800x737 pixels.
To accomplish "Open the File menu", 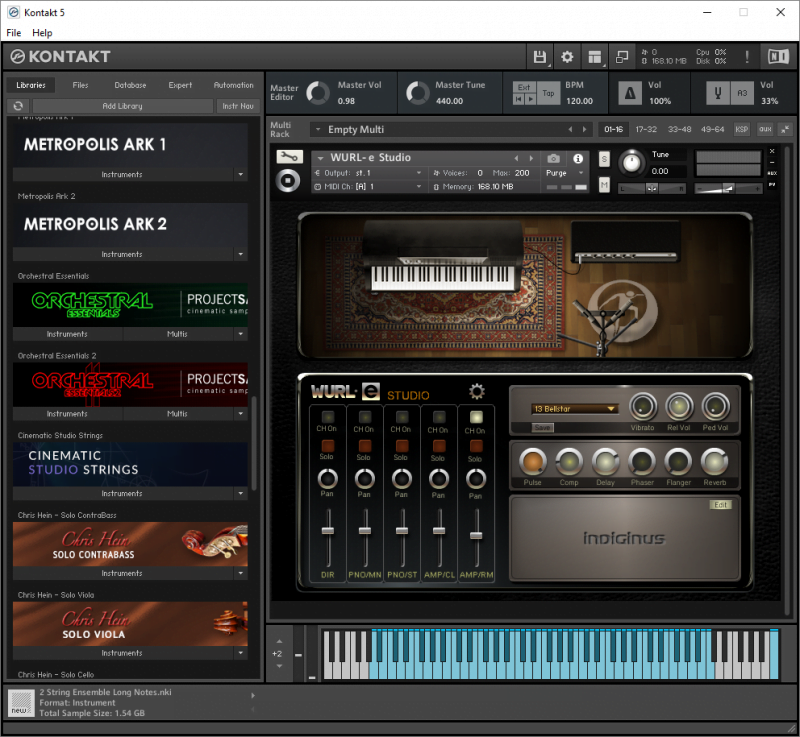I will point(14,33).
